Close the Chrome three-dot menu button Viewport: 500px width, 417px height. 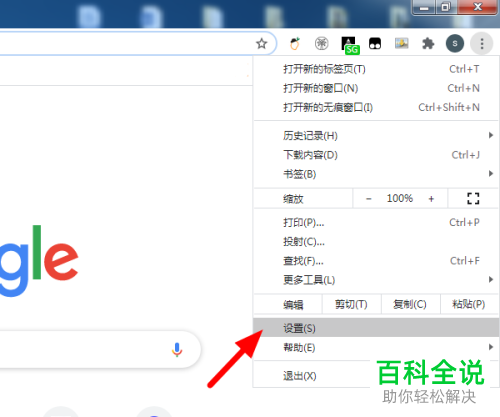tap(482, 44)
